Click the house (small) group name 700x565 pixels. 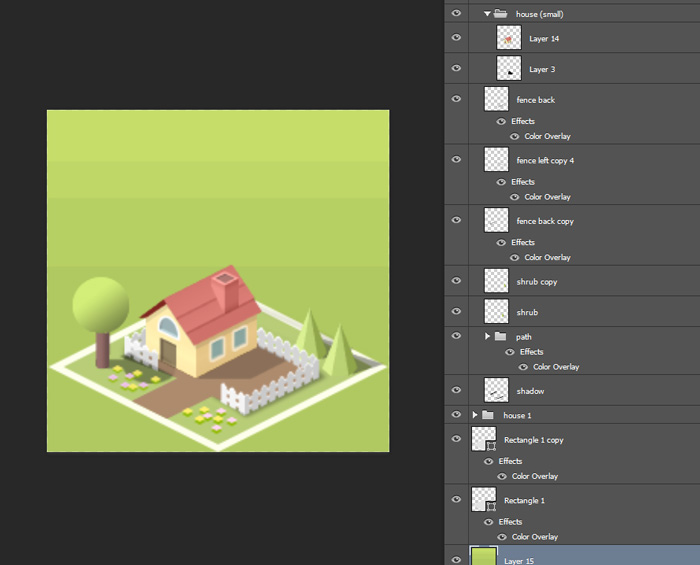click(540, 14)
